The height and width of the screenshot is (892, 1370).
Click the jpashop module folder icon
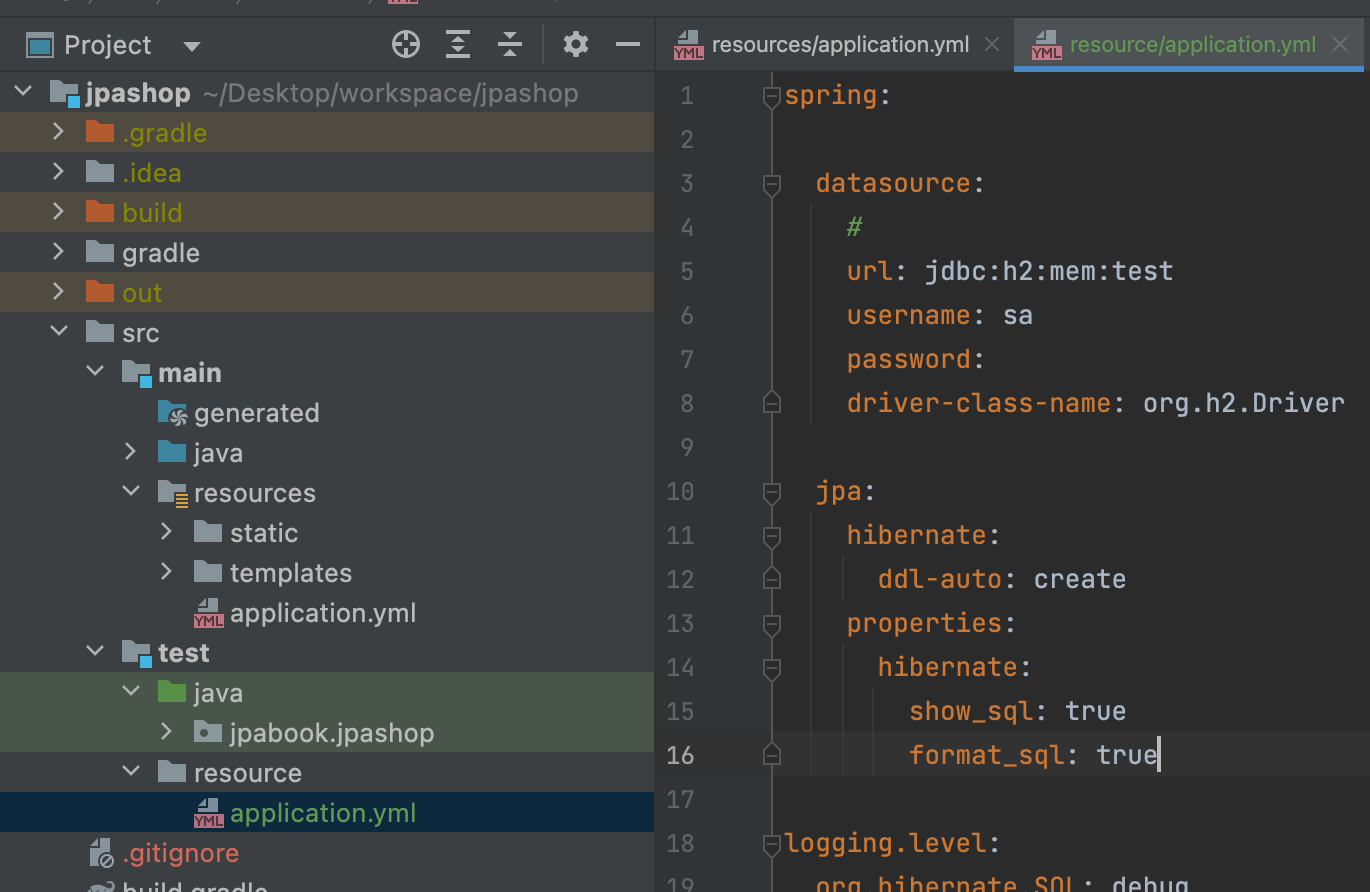(x=65, y=94)
